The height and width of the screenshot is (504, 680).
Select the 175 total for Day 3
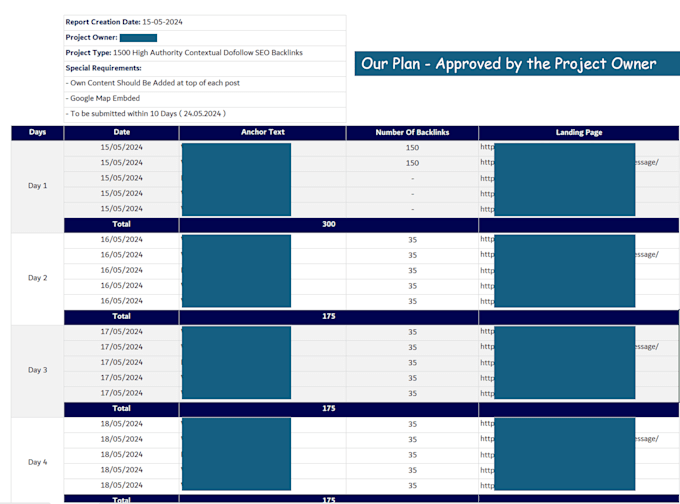(329, 409)
